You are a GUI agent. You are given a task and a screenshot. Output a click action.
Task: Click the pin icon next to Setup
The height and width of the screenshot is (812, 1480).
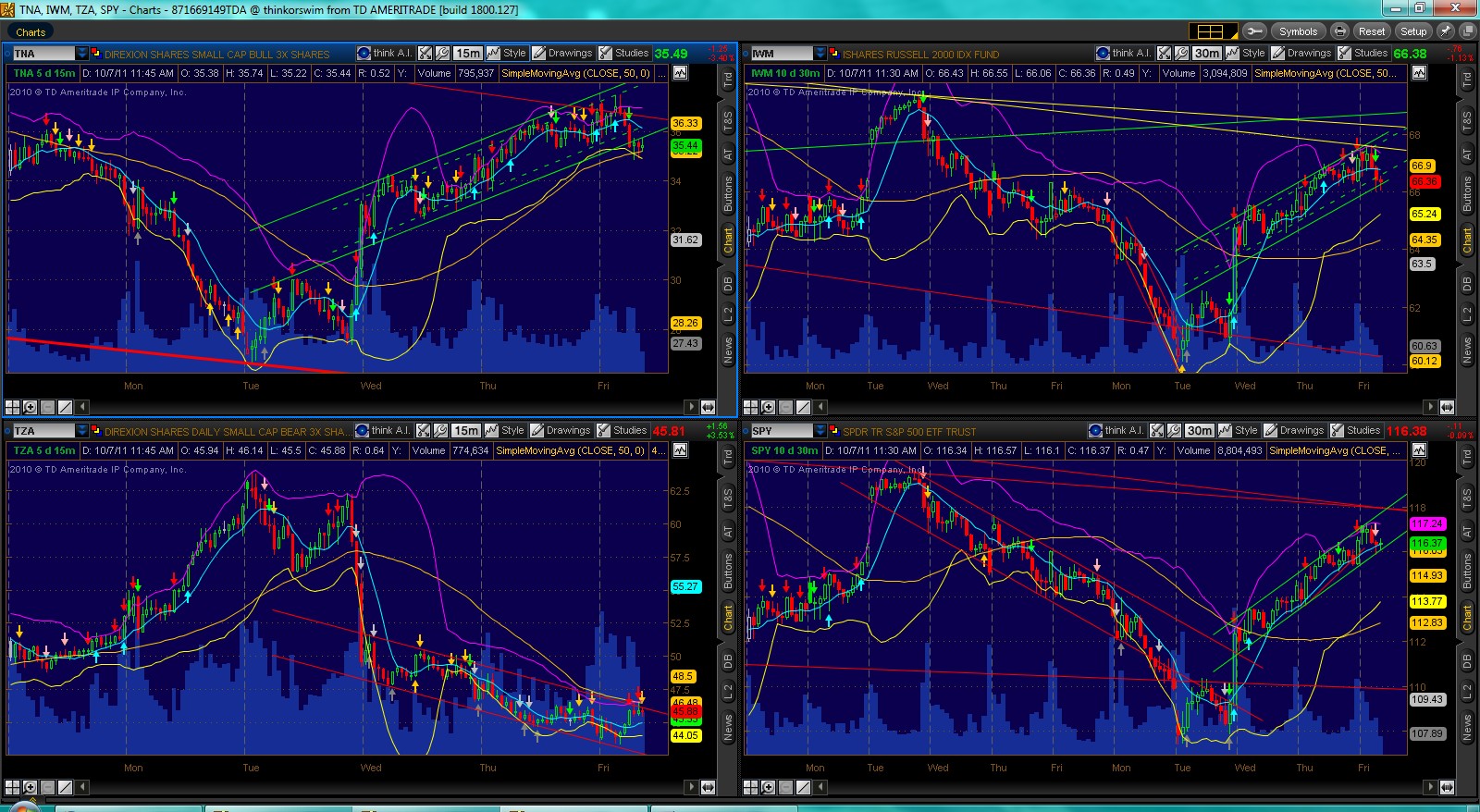click(1446, 31)
